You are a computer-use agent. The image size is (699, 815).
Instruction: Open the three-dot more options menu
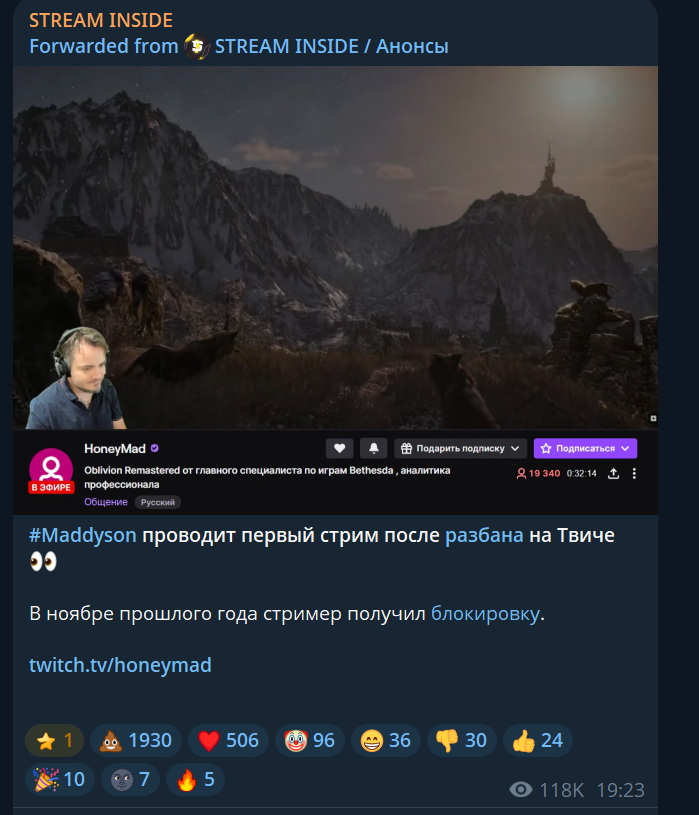(x=634, y=474)
